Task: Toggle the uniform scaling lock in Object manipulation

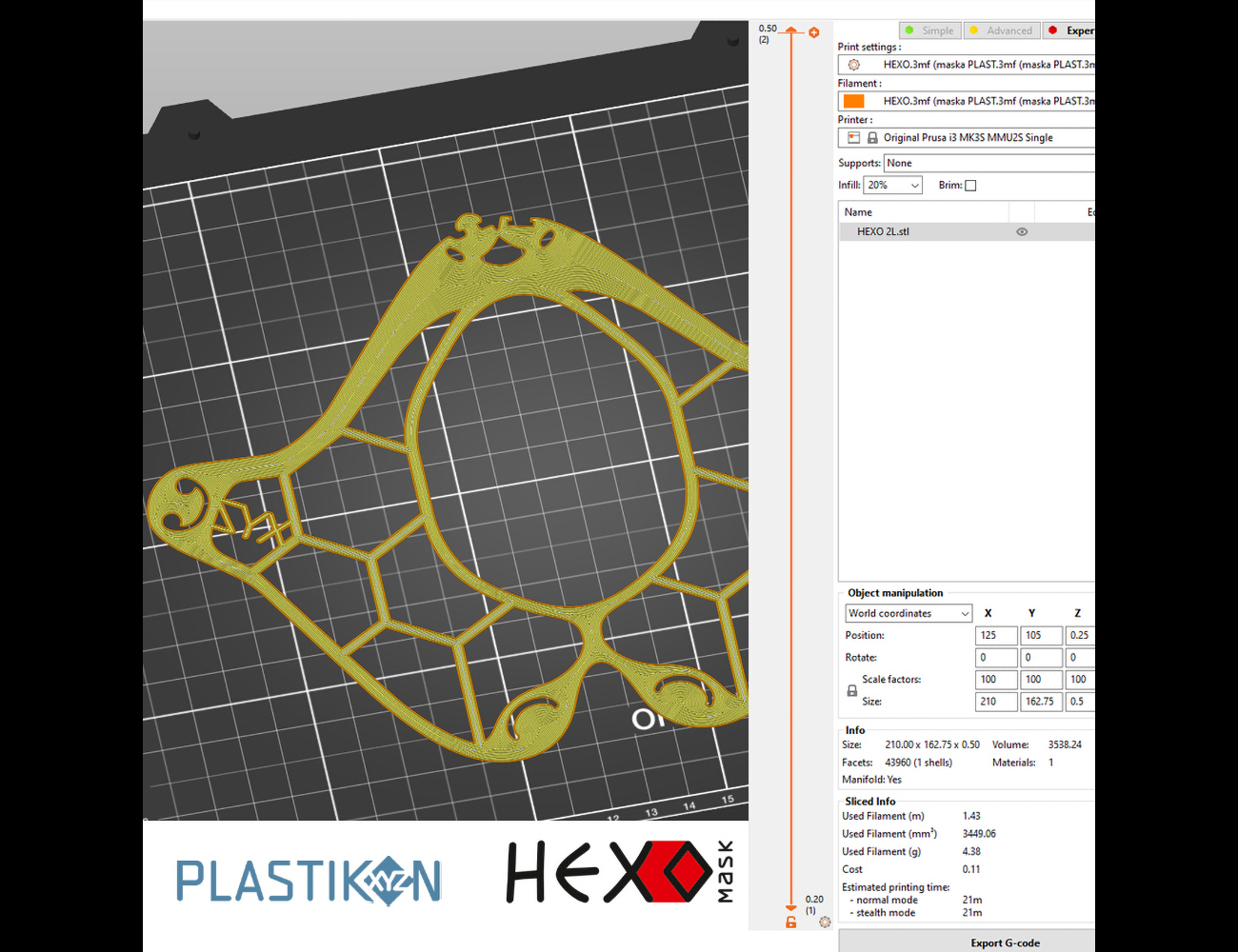Action: (x=851, y=690)
